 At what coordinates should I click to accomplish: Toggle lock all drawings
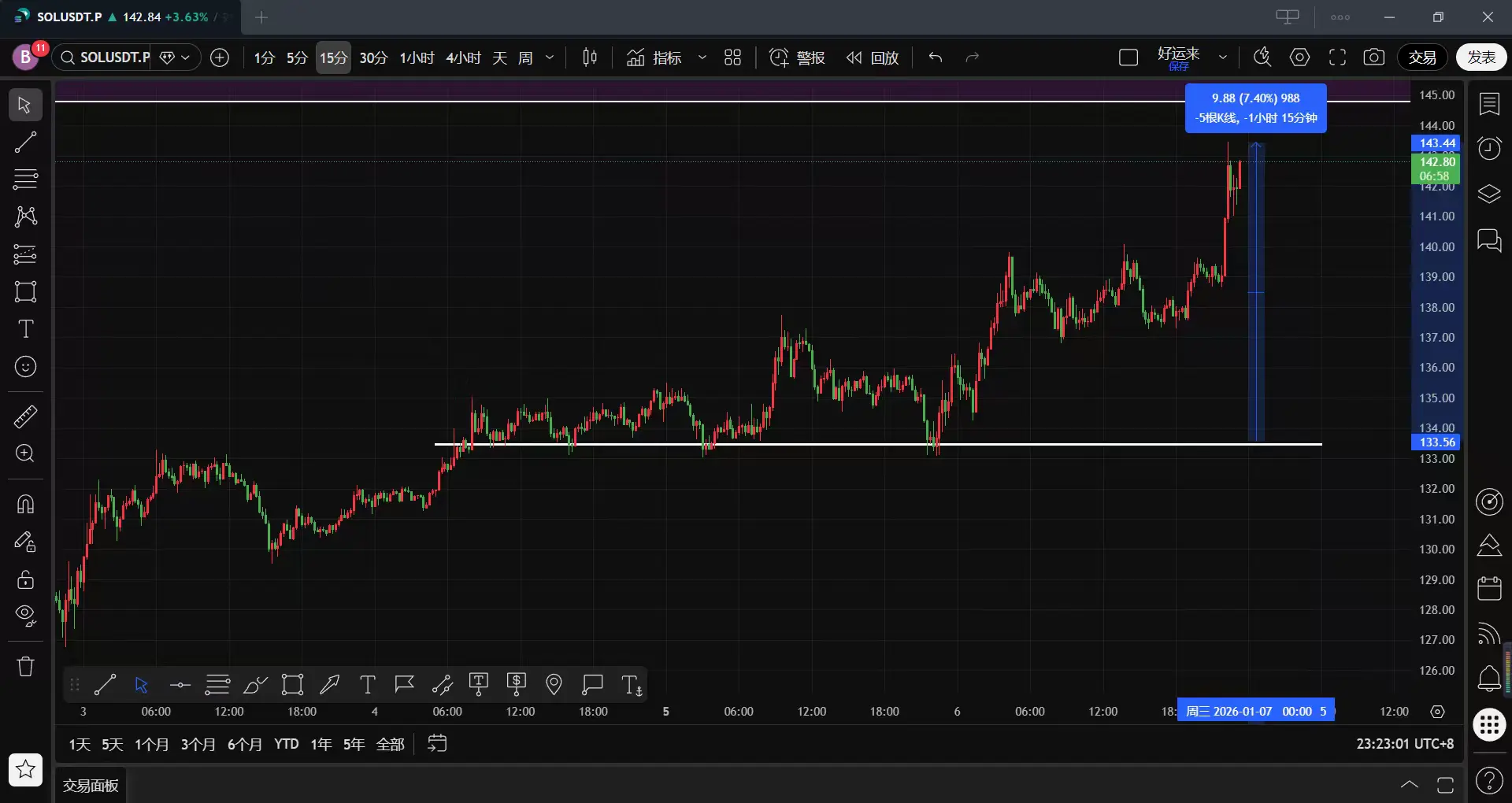coord(25,579)
